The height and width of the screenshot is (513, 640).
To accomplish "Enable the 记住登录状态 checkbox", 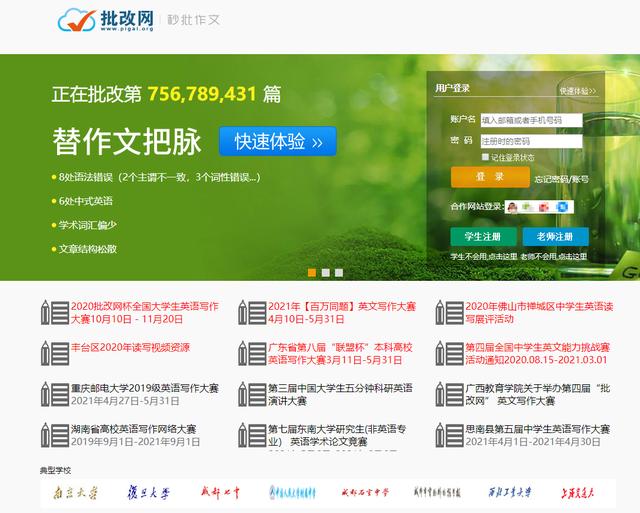I will [x=485, y=157].
